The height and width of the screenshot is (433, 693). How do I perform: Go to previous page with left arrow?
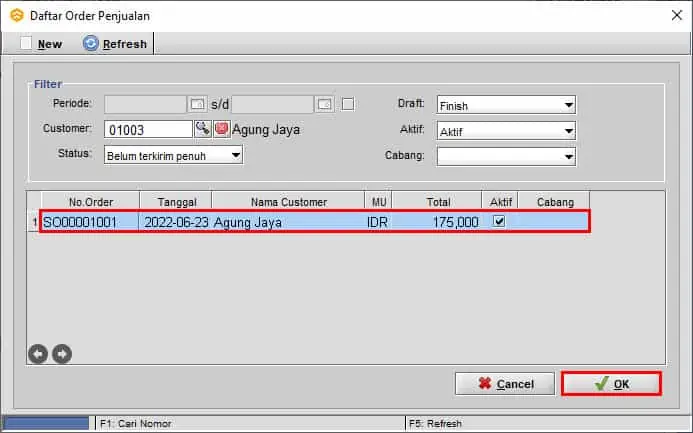point(38,354)
